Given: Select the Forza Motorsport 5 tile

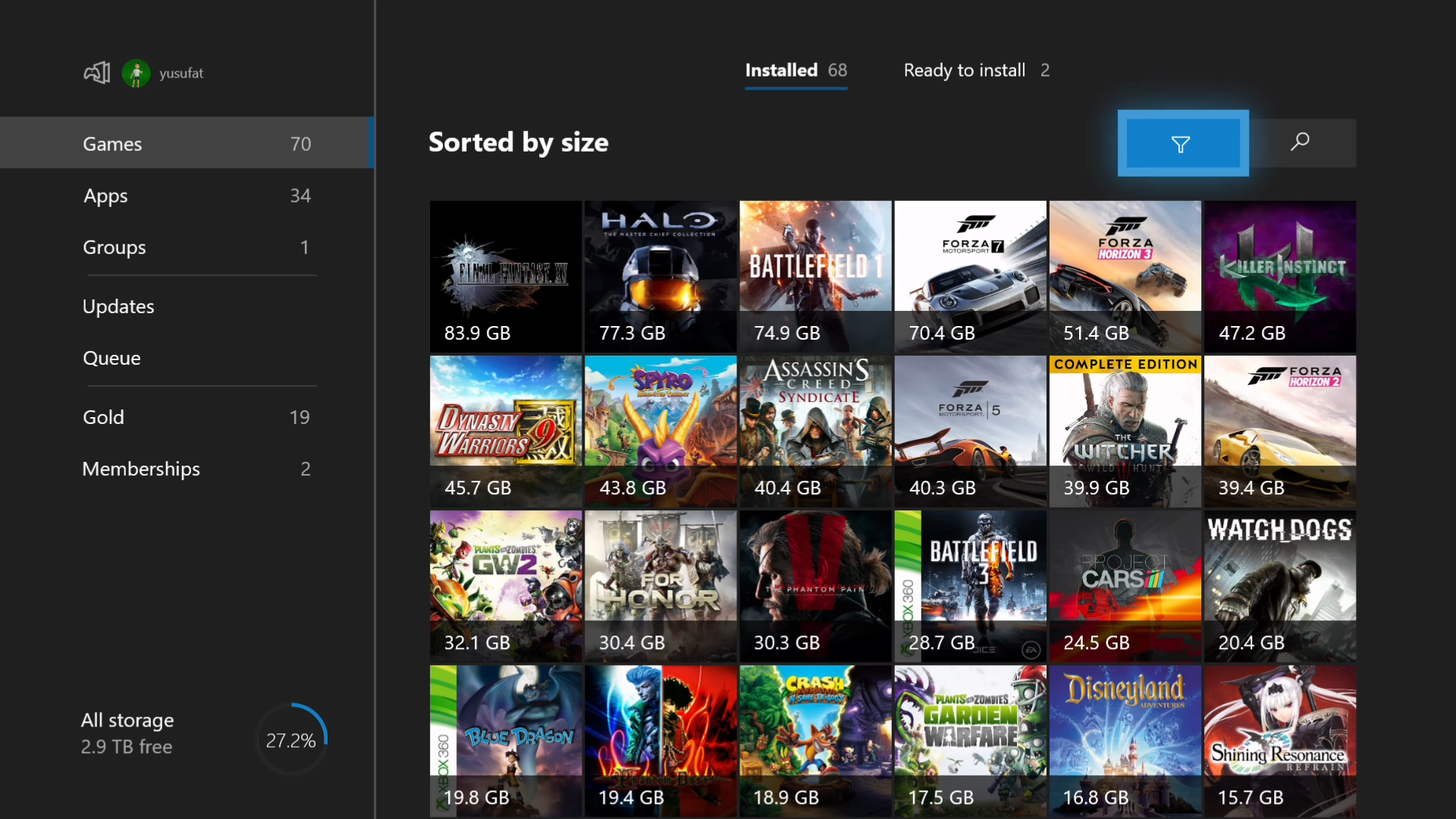Looking at the screenshot, I should [970, 431].
